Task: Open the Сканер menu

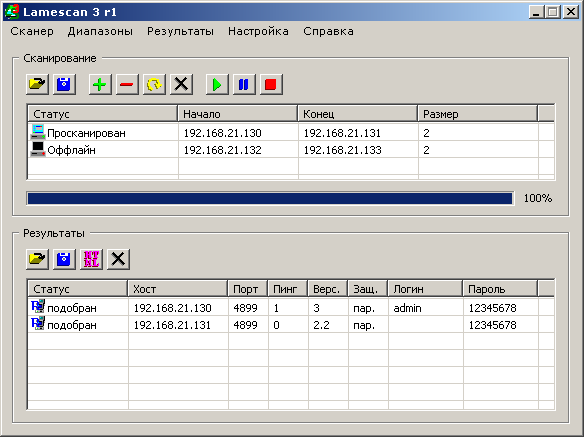Action: (x=32, y=31)
